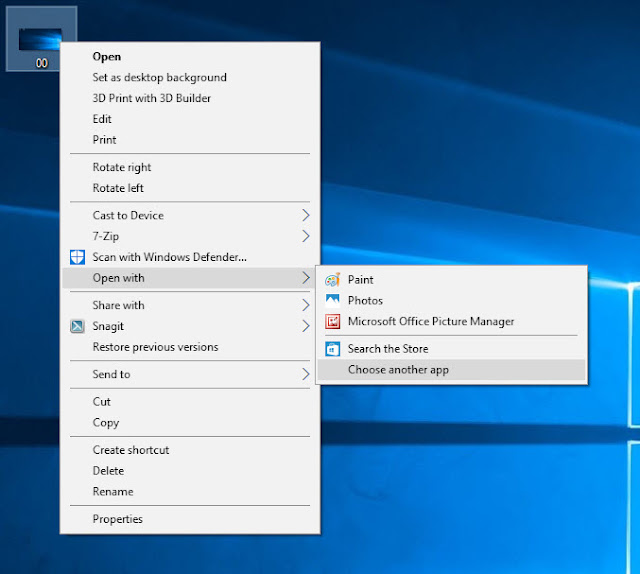Open the 7-Zip menu entry
Screen dimensions: 640x574
[190, 236]
